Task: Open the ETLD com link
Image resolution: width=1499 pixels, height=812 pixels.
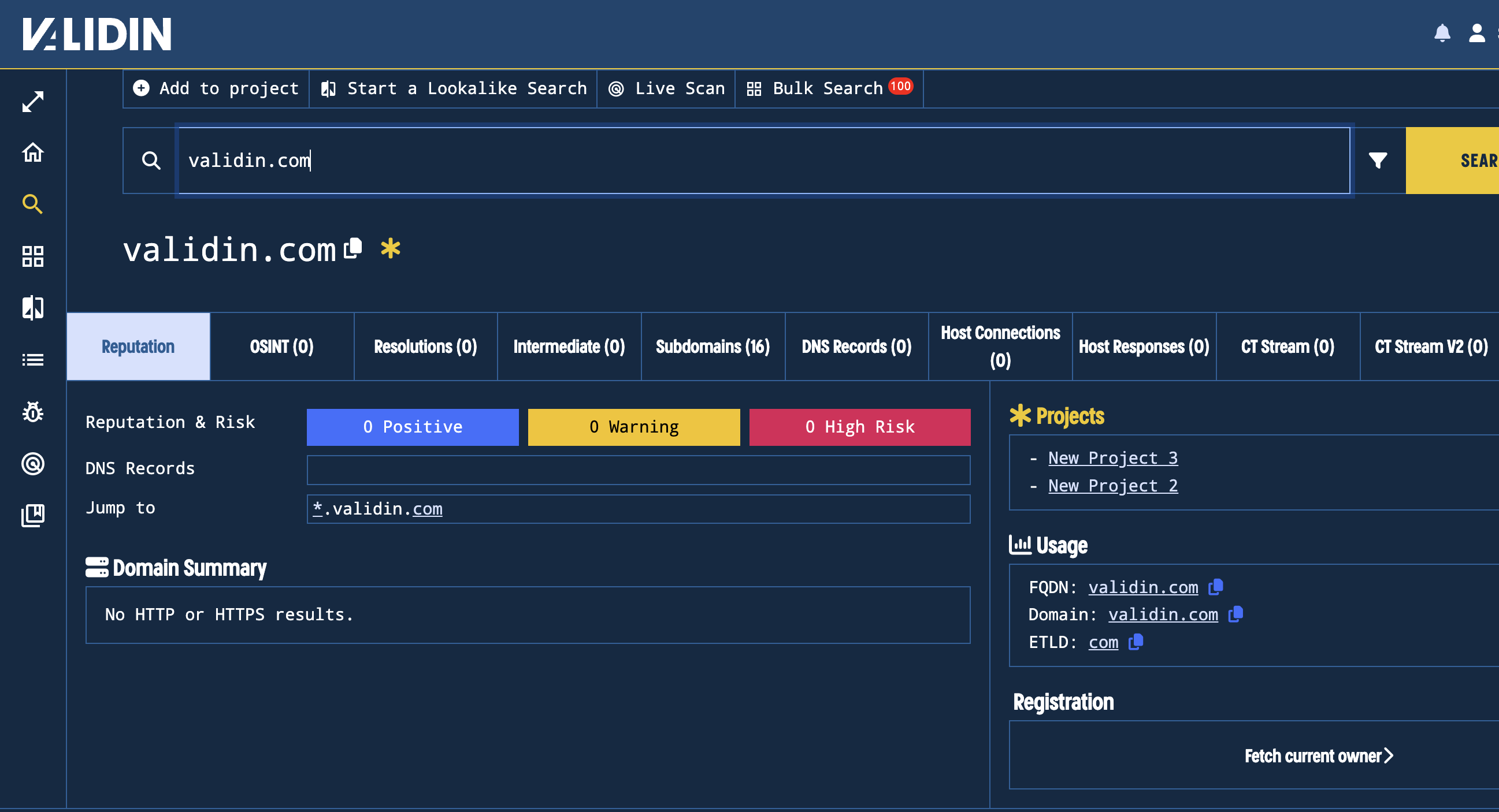Action: click(1103, 642)
